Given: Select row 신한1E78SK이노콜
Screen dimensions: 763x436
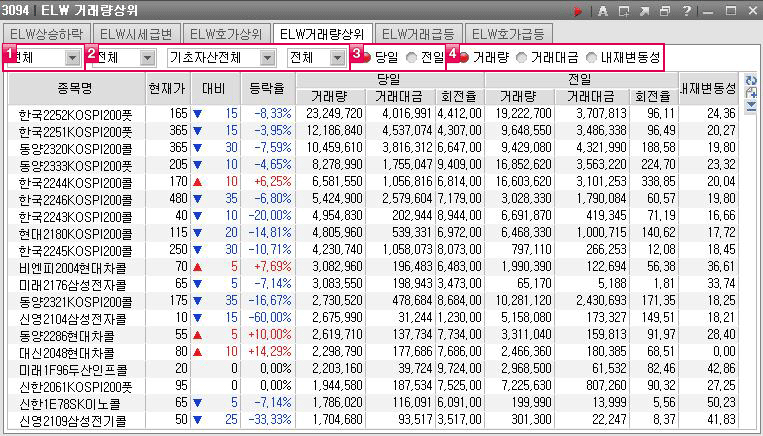Looking at the screenshot, I should tap(373, 403).
